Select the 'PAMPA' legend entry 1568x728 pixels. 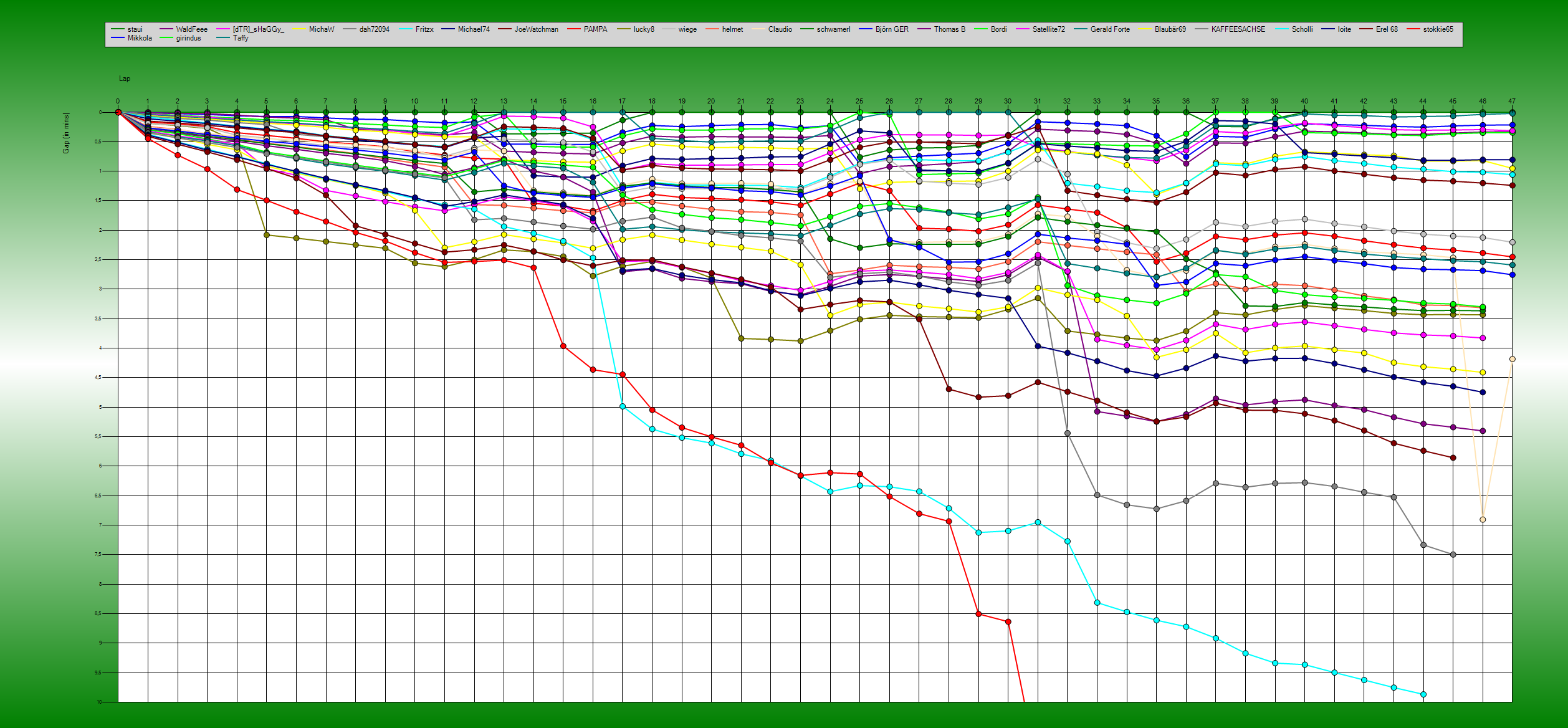pyautogui.click(x=595, y=29)
